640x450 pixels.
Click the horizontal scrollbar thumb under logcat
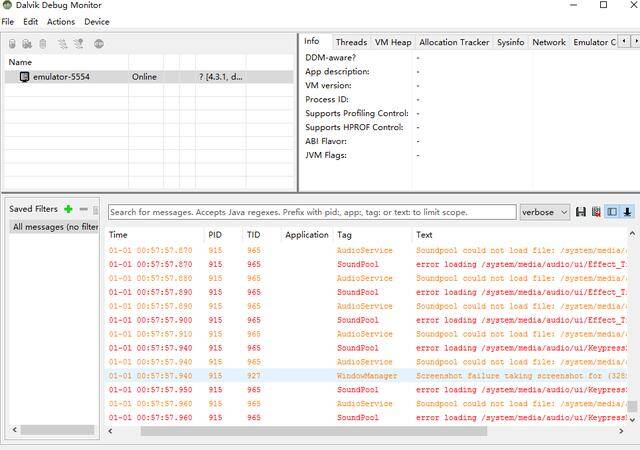tap(314, 431)
